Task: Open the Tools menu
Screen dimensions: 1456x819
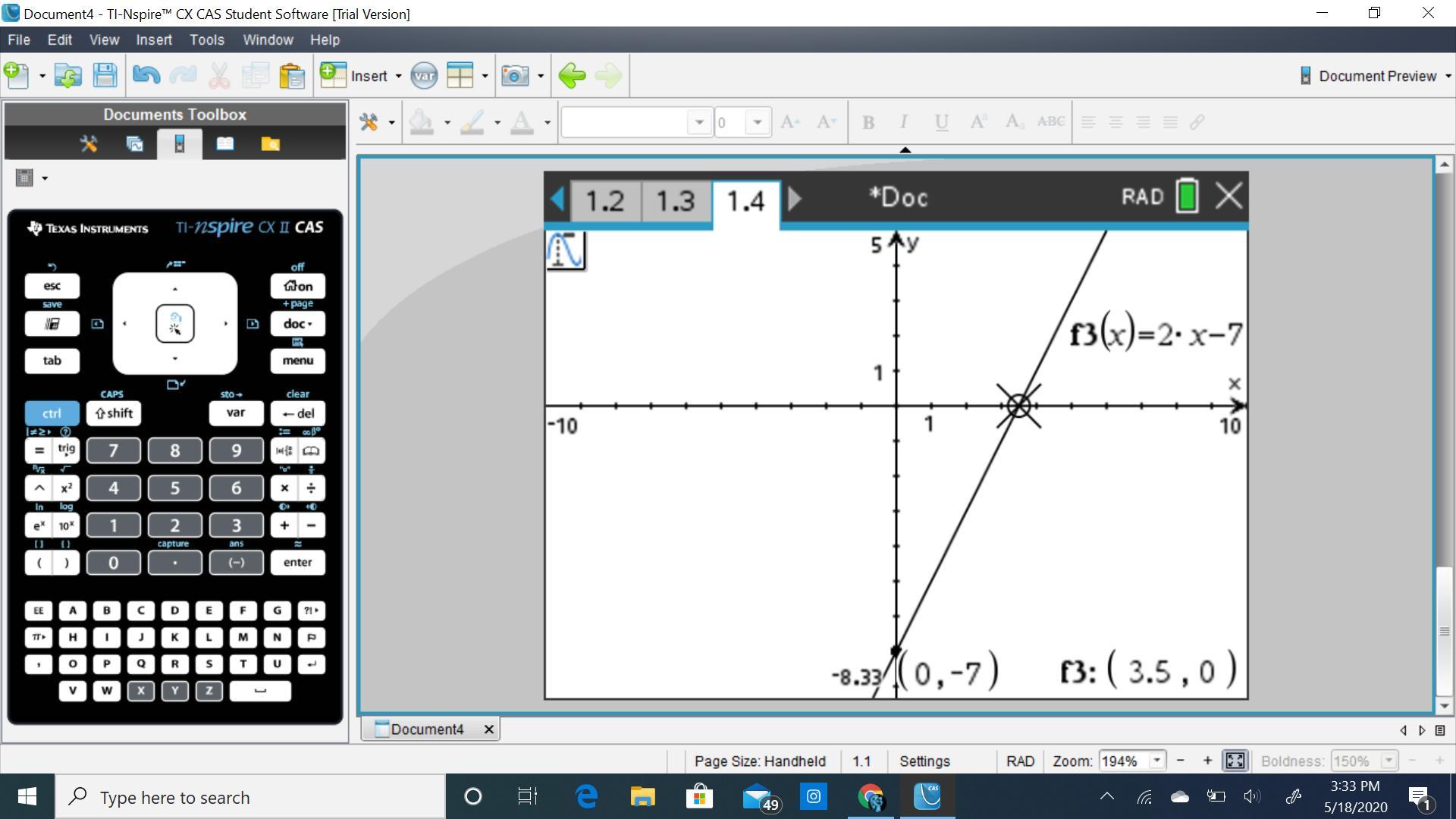Action: (206, 39)
